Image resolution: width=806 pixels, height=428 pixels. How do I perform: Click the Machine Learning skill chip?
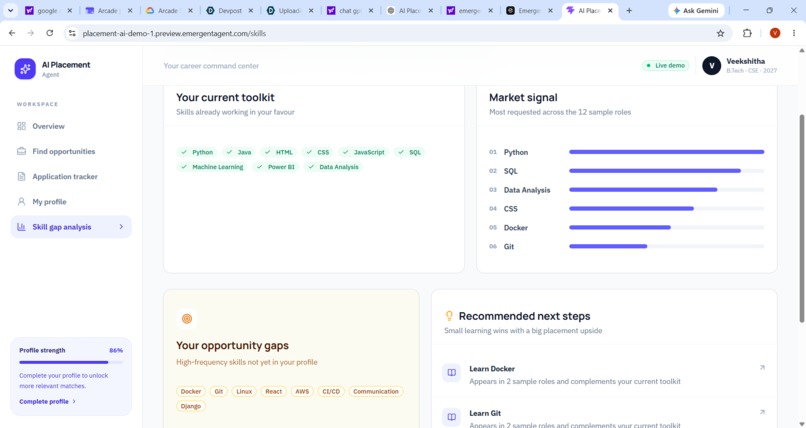point(212,167)
